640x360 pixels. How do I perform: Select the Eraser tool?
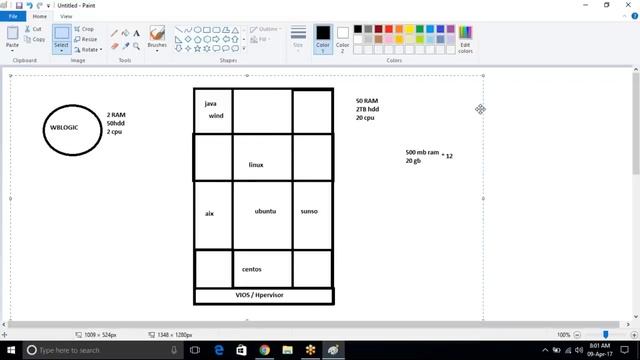tap(115, 46)
